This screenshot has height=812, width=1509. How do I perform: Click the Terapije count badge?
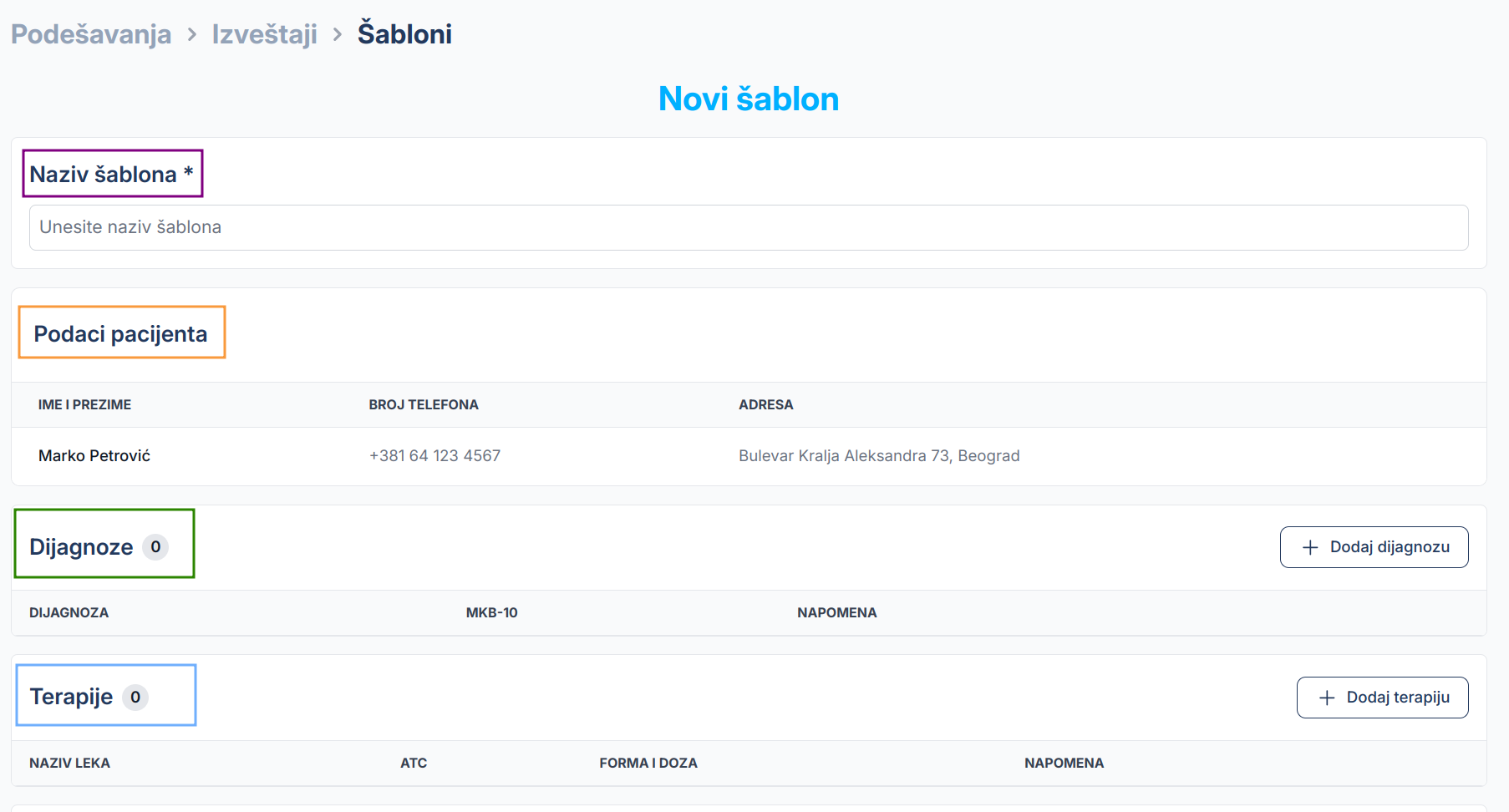135,698
